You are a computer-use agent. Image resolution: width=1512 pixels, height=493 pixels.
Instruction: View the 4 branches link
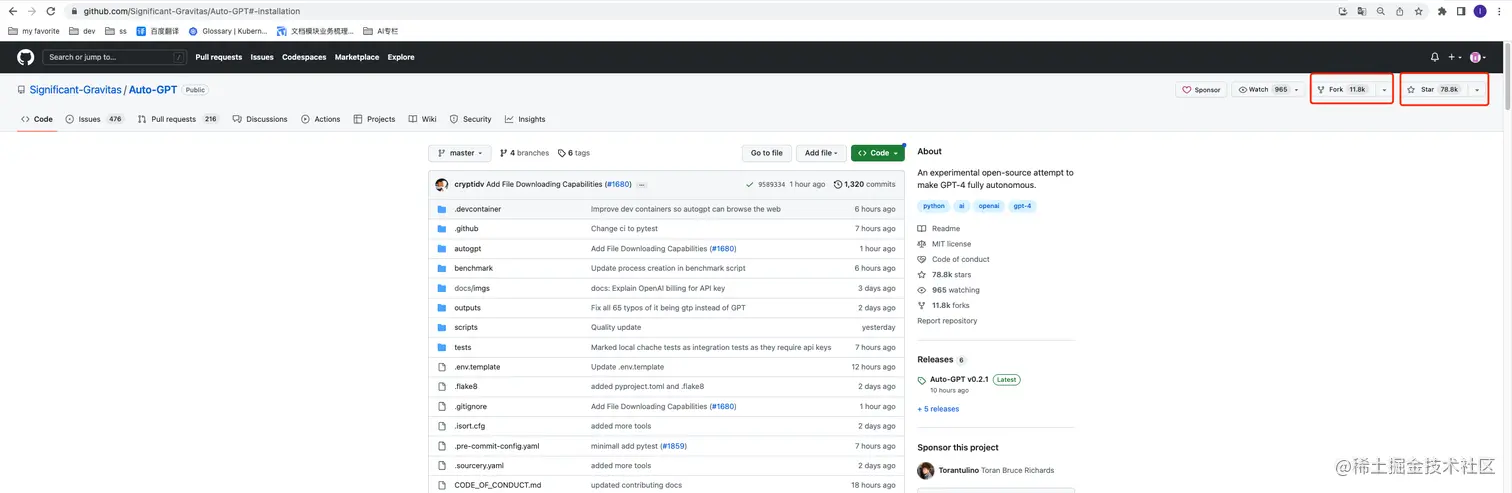tap(525, 153)
